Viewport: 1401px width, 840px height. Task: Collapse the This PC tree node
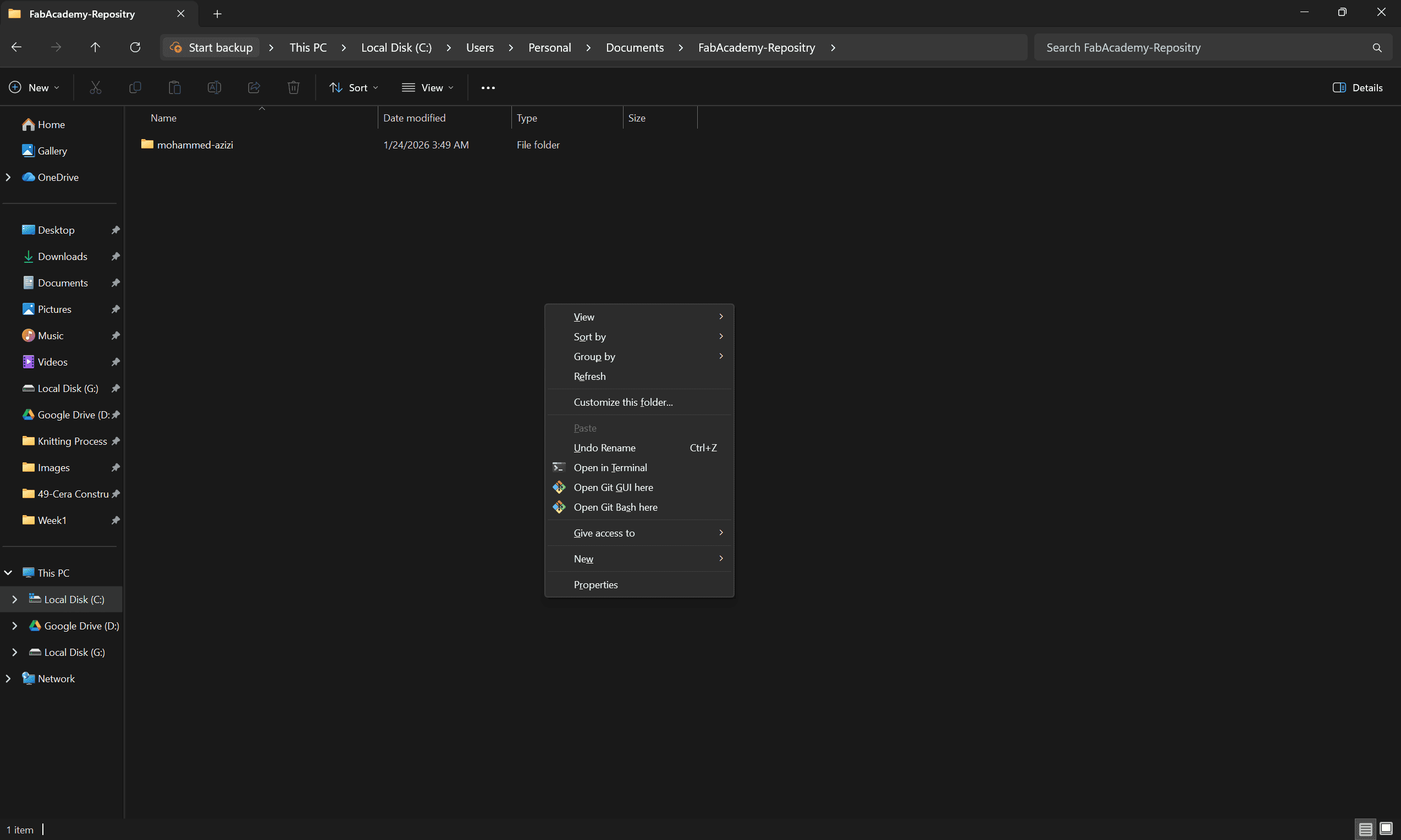coord(8,573)
